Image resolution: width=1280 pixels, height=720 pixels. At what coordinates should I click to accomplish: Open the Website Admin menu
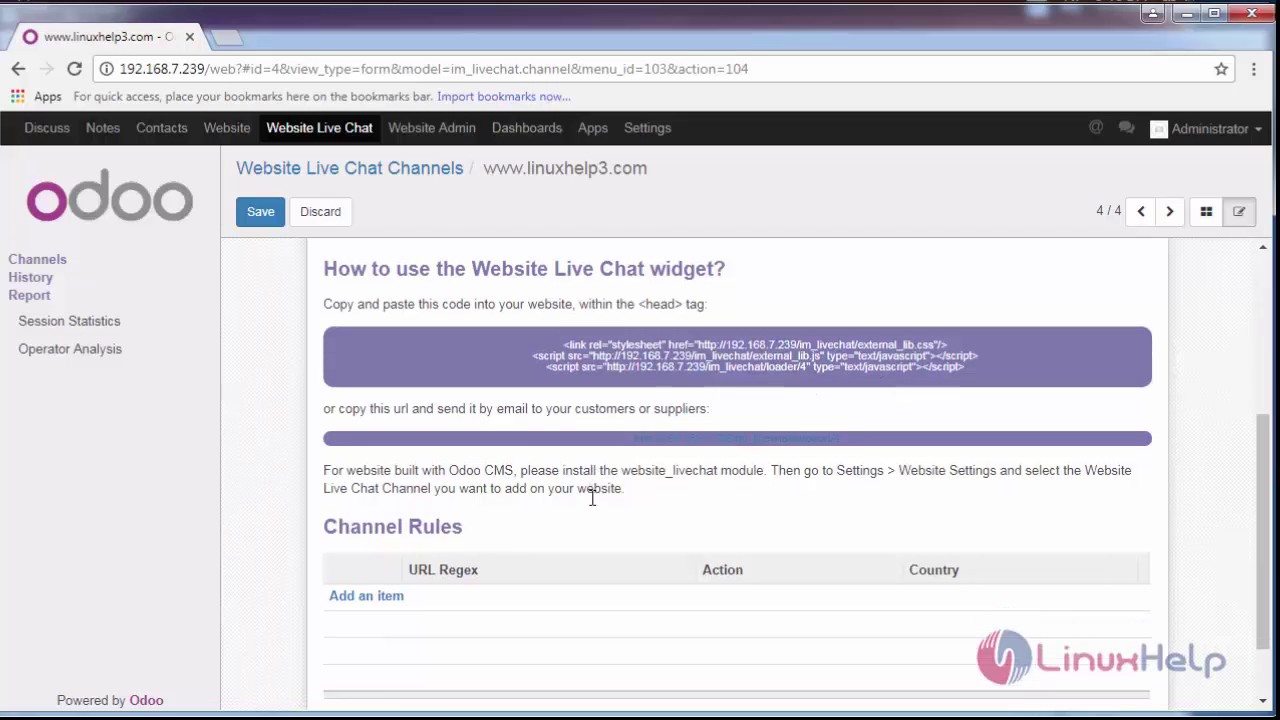pos(432,128)
